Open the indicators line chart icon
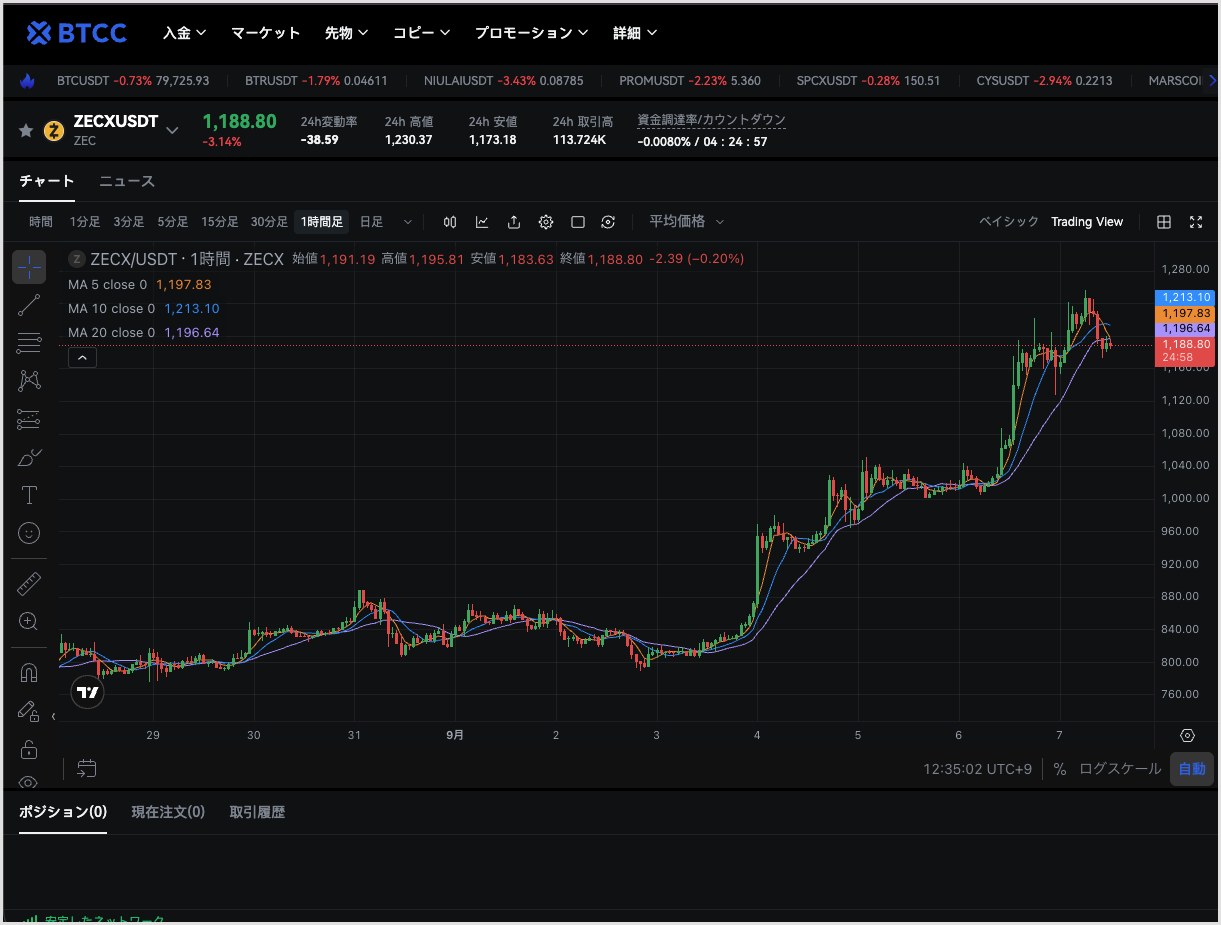Image resolution: width=1221 pixels, height=925 pixels. (482, 222)
